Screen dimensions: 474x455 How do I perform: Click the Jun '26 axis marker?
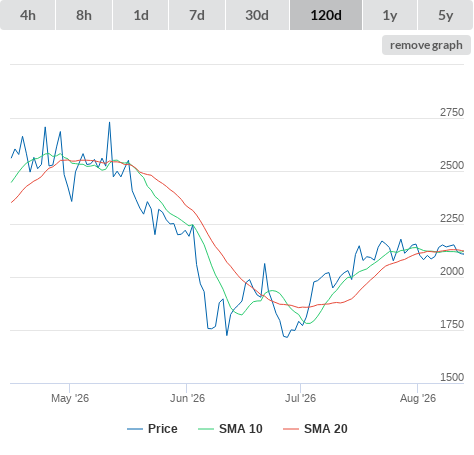(x=187, y=398)
